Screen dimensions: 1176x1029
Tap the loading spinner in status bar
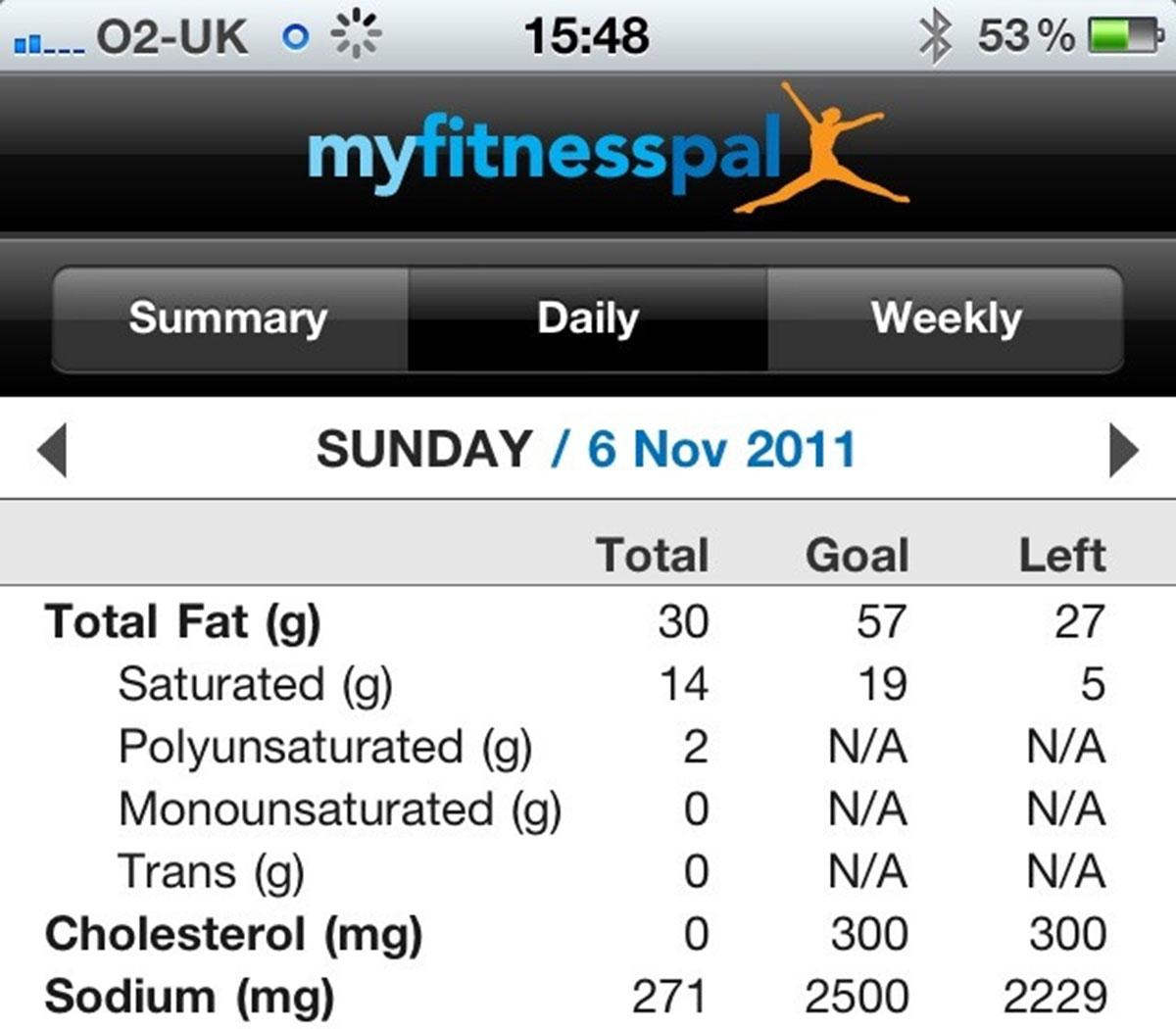(356, 35)
